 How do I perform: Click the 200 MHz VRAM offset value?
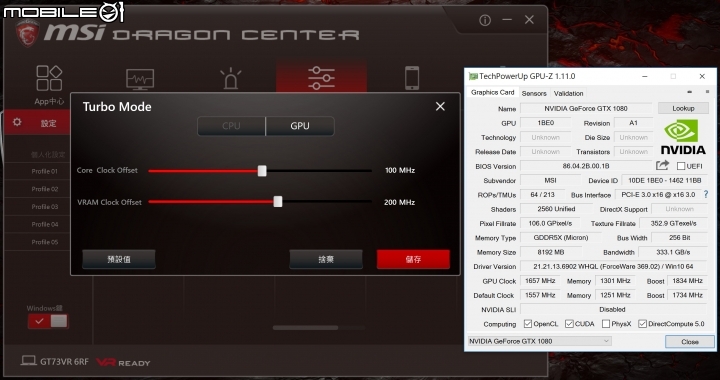pos(399,202)
